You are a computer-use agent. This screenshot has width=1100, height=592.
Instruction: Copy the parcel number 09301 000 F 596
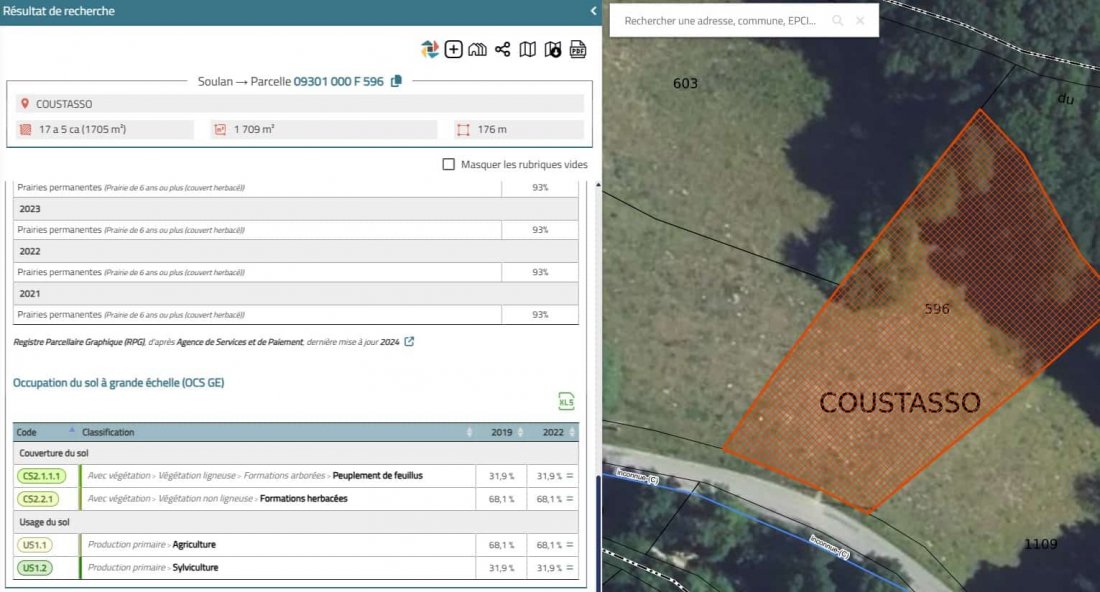pos(396,81)
